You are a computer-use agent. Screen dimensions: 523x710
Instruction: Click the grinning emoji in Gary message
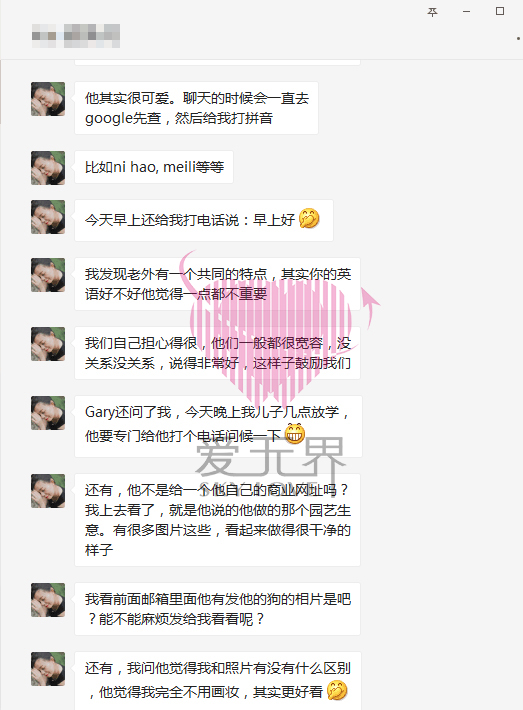pyautogui.click(x=295, y=434)
